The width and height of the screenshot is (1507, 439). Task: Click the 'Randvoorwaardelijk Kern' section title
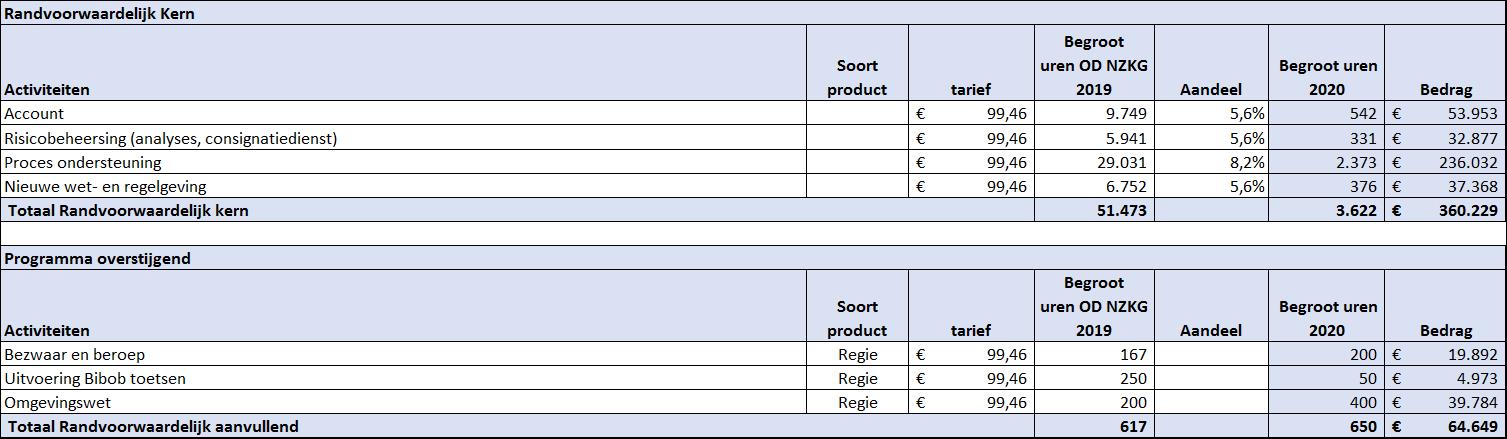[x=99, y=14]
